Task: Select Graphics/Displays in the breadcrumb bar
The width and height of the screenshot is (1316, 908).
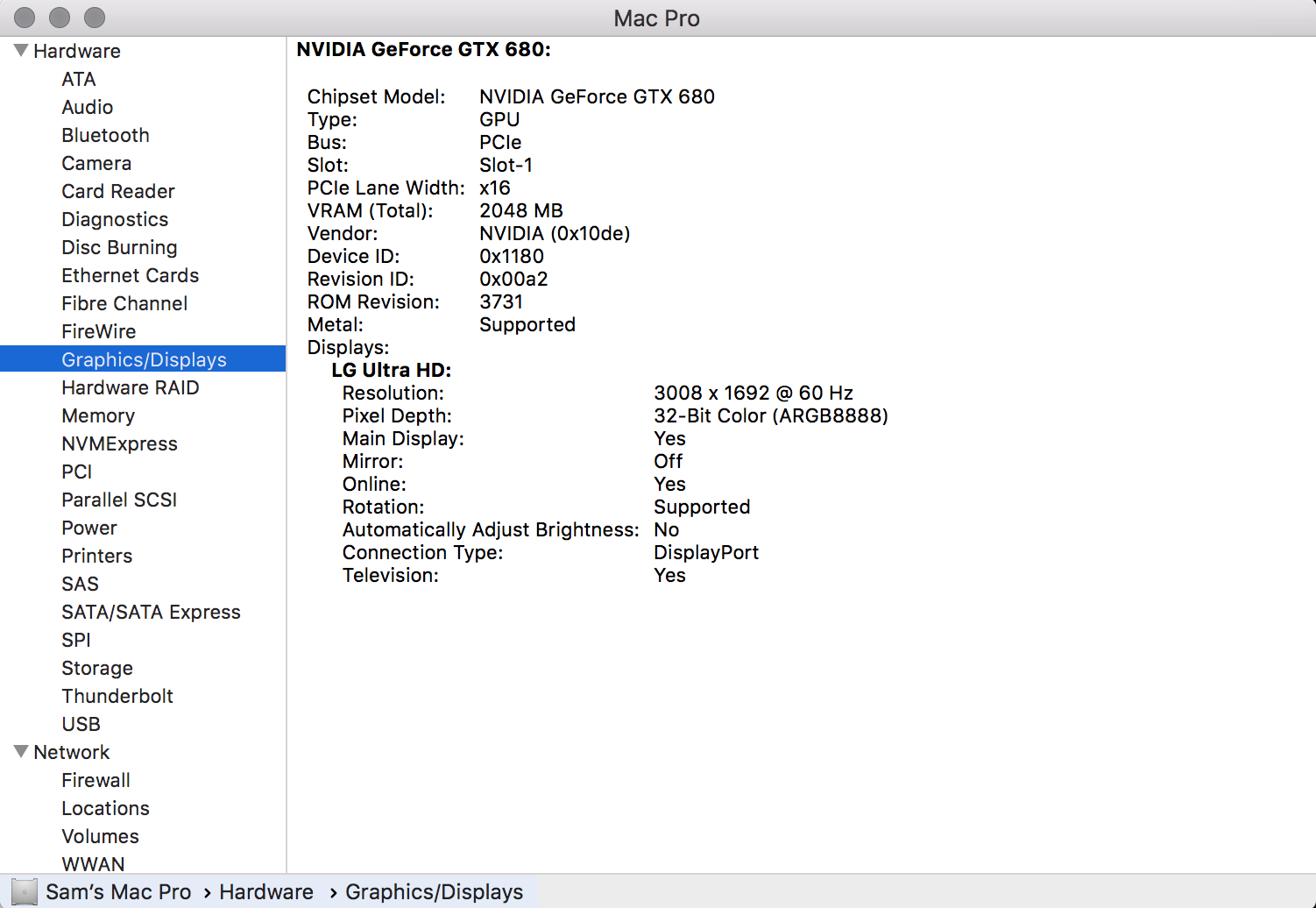Action: (x=434, y=891)
